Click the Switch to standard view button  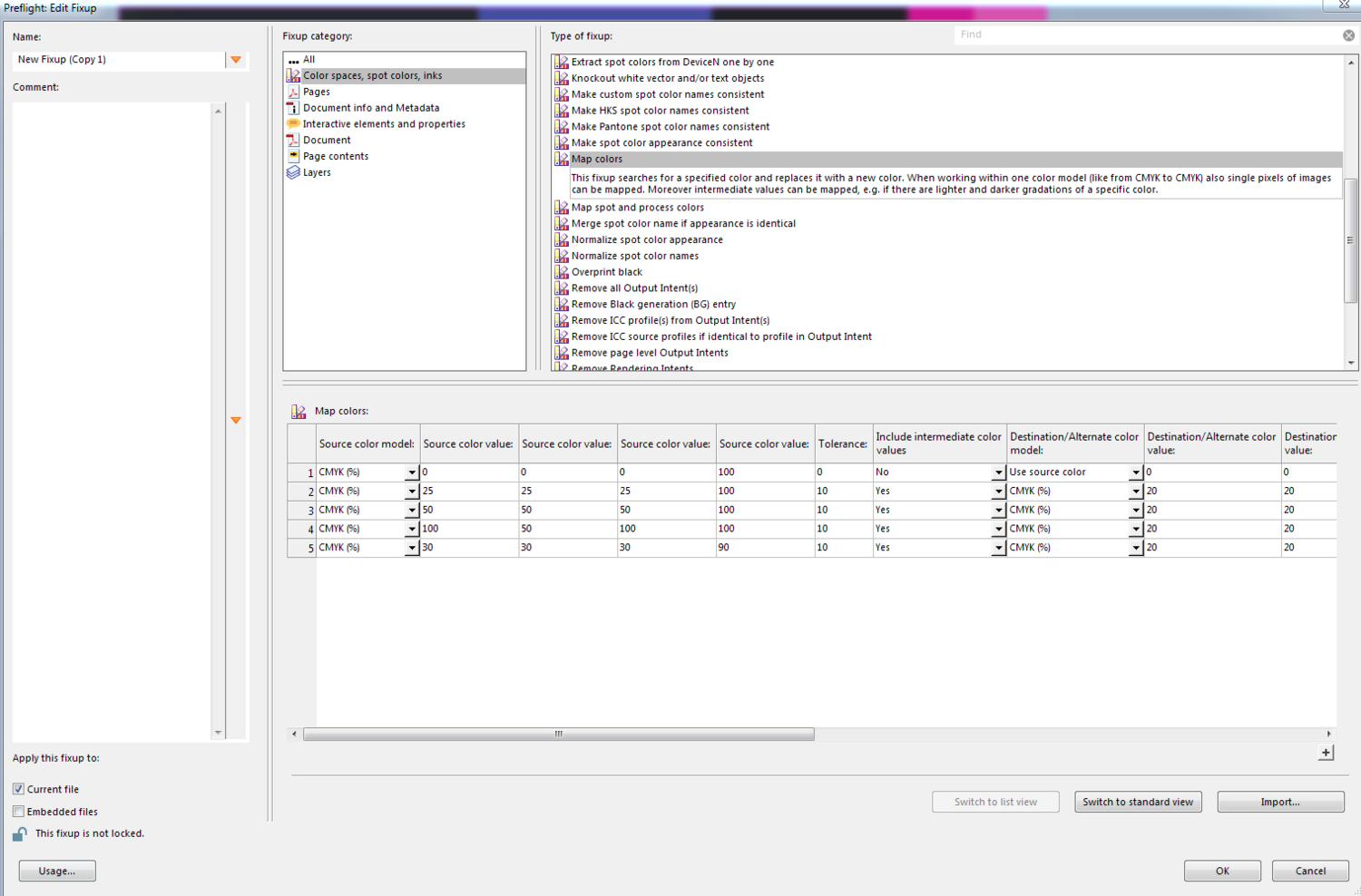[x=1138, y=802]
